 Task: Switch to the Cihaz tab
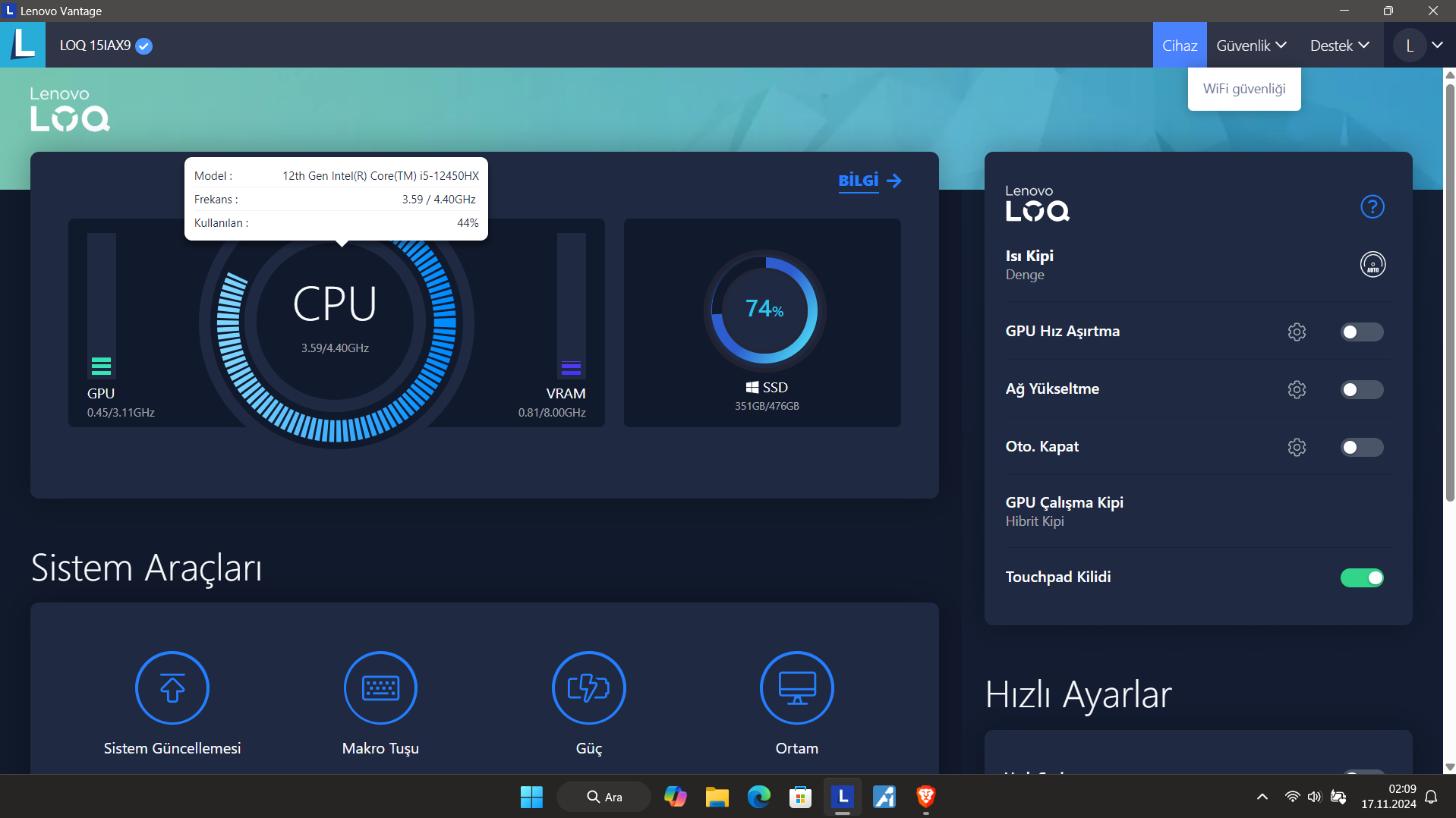click(x=1179, y=46)
